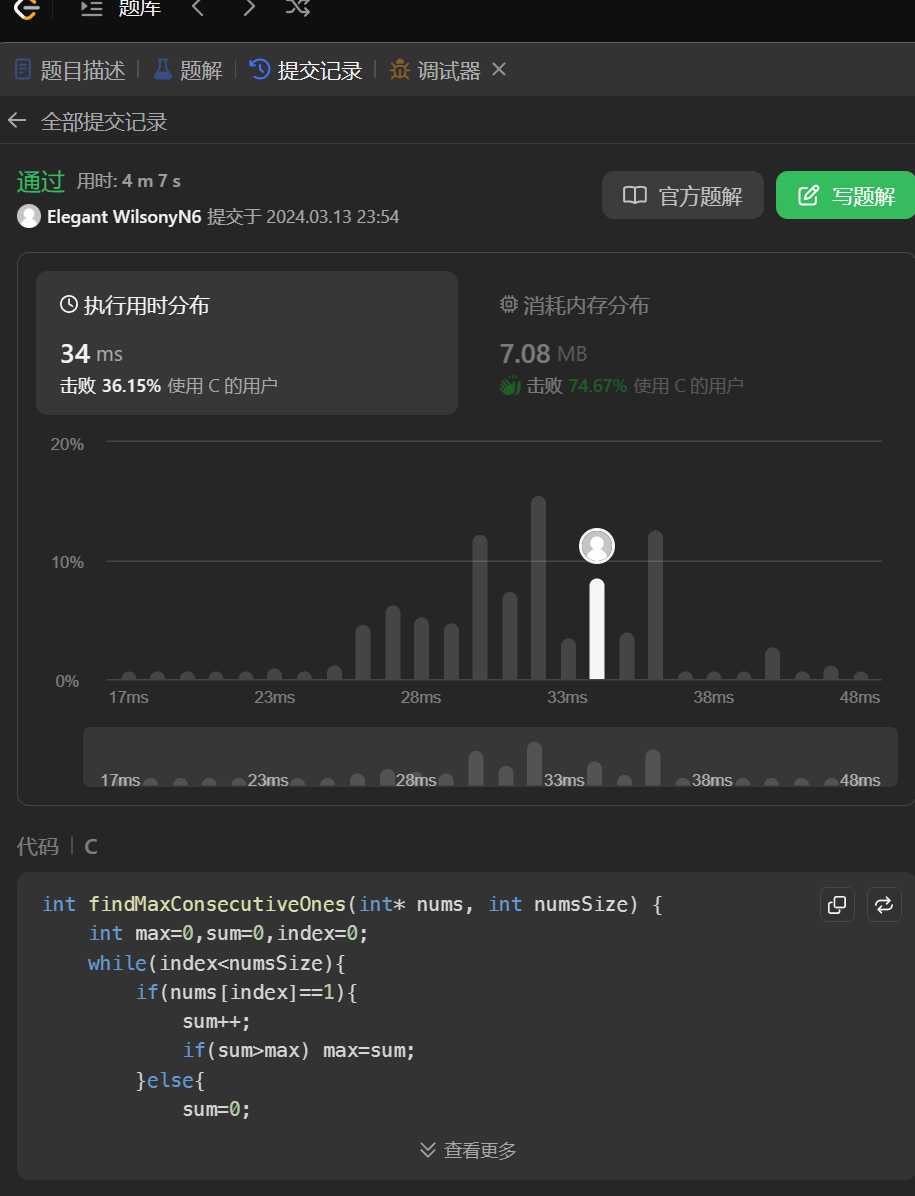
Task: Switch to 执行用时分布 chart view
Action: click(x=246, y=342)
